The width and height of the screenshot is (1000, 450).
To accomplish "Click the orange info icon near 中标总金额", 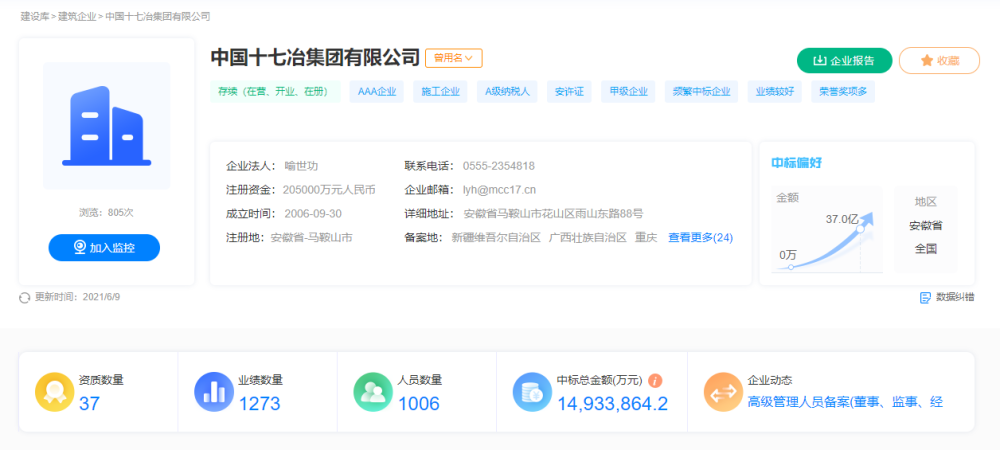I will click(655, 381).
